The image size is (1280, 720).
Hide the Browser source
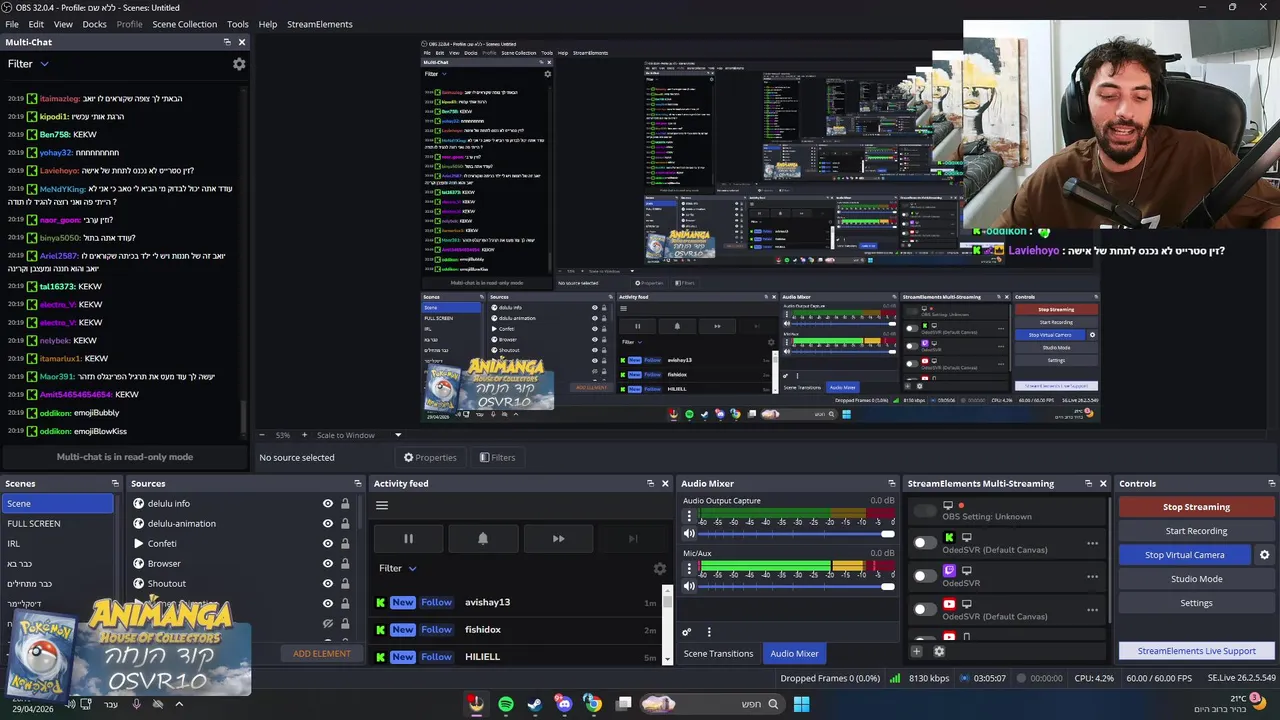[x=327, y=564]
